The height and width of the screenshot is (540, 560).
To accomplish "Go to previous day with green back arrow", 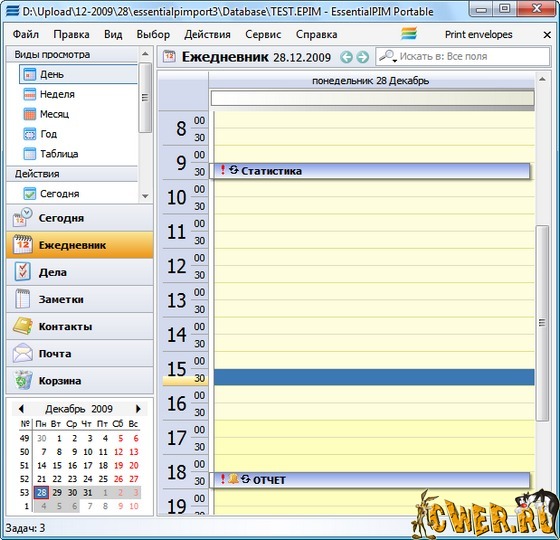I will (346, 57).
